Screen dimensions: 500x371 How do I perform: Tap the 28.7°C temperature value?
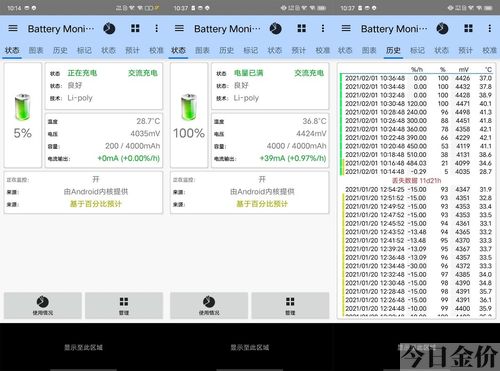148,121
